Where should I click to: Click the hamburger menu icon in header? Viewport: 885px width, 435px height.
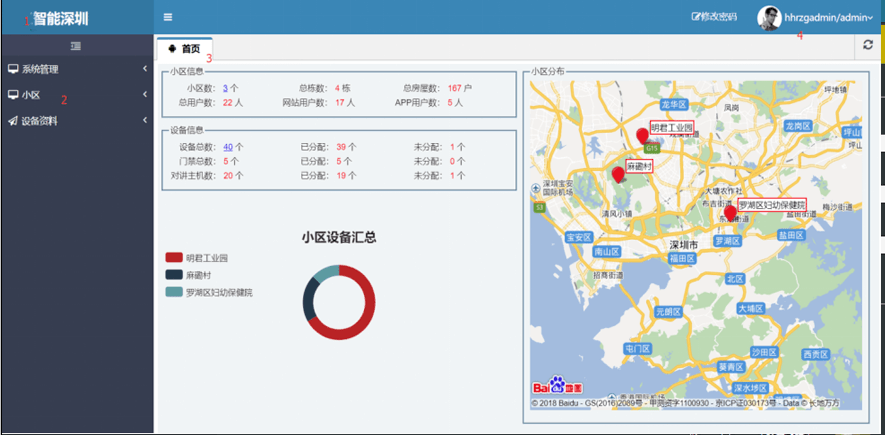168,17
